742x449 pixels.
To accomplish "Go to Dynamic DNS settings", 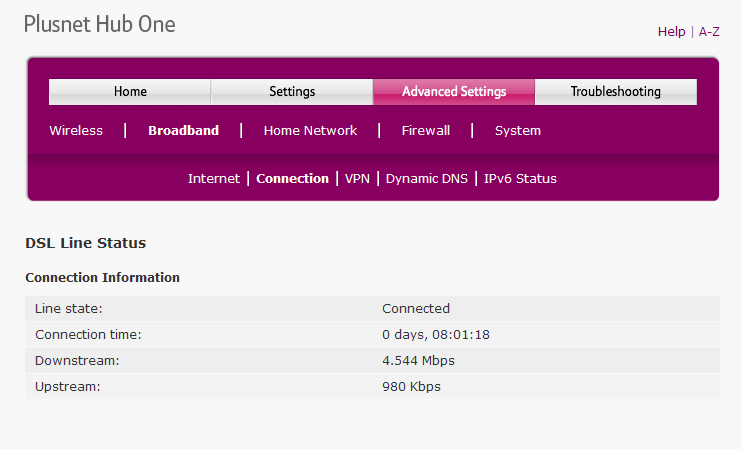I will coord(427,179).
